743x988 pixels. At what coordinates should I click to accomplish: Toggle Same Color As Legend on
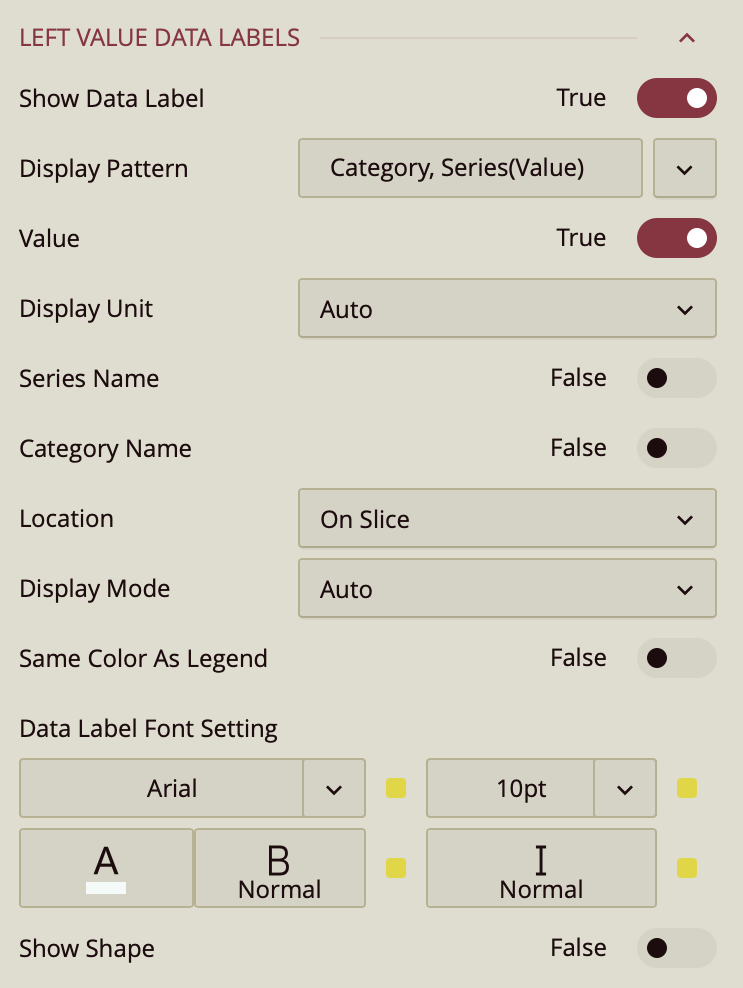point(677,658)
